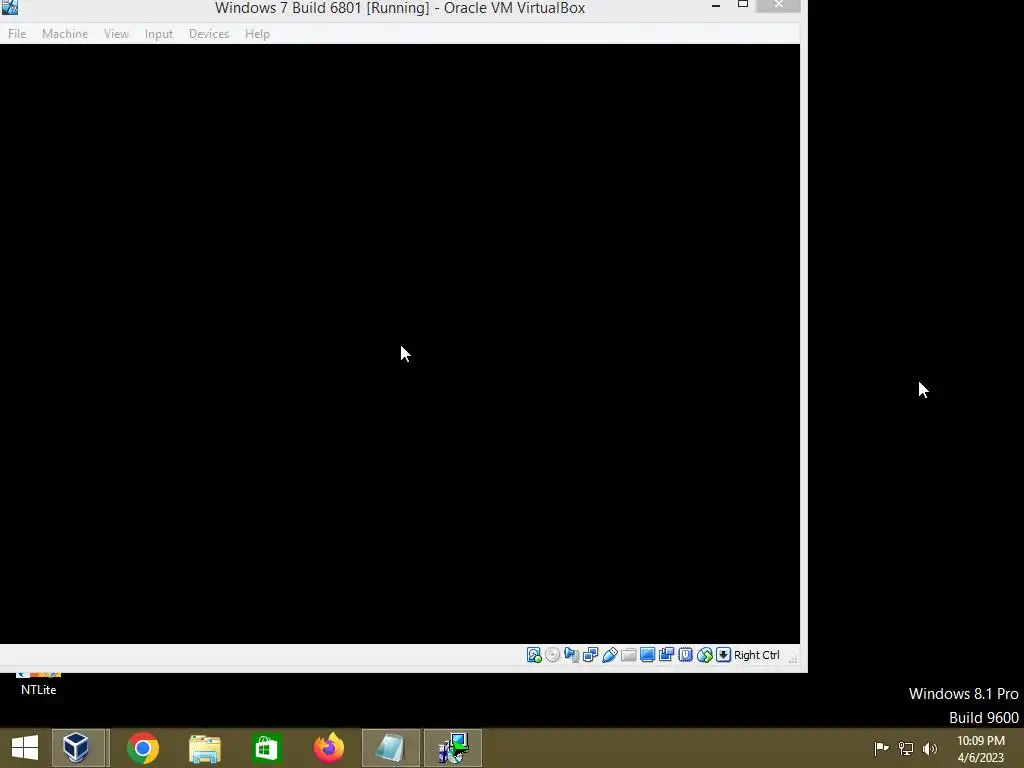Open the Windows Start button
The width and height of the screenshot is (1024, 768).
(x=25, y=748)
